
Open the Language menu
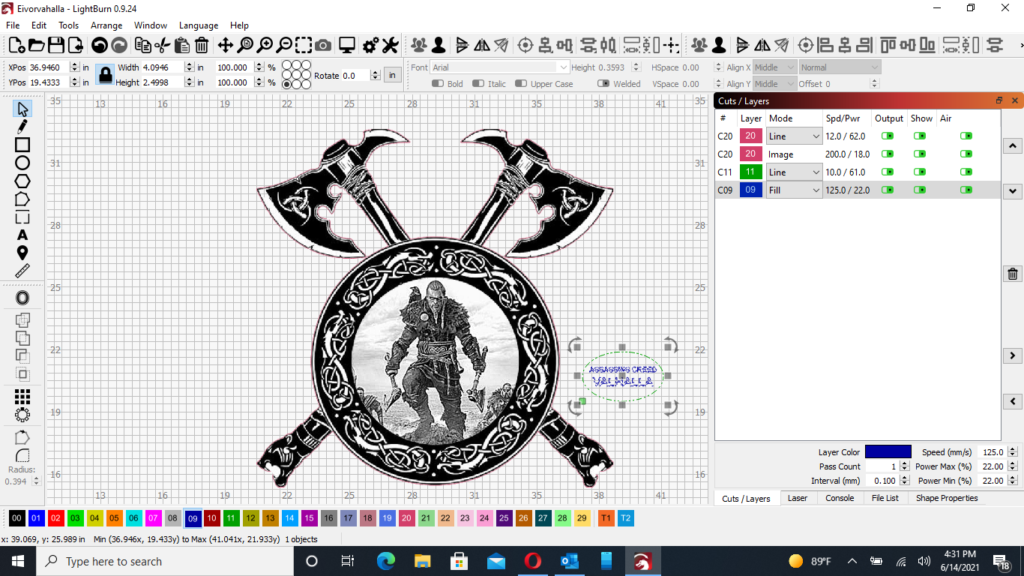(x=199, y=25)
